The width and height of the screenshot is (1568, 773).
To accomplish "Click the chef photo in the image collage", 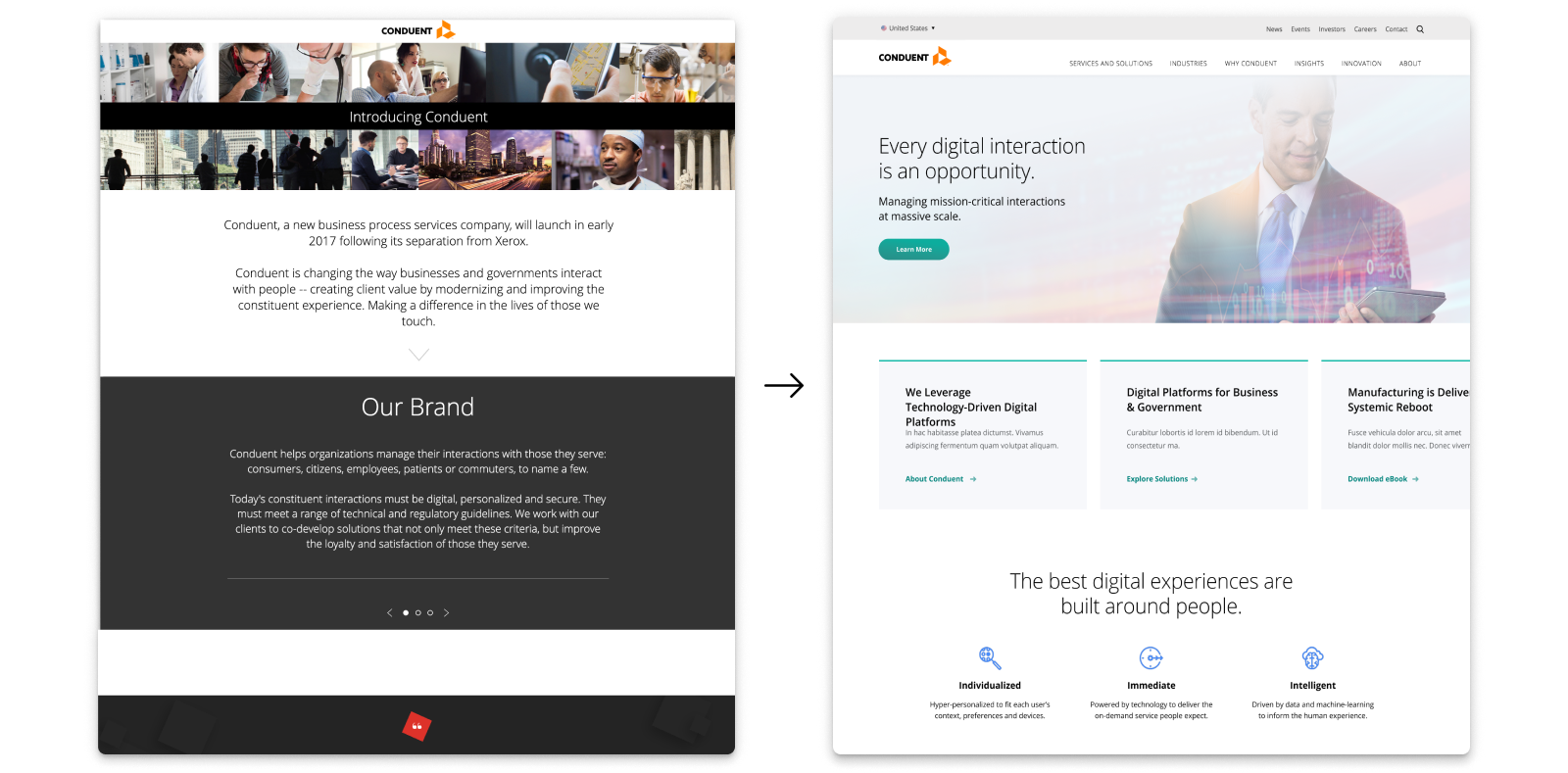I will click(x=613, y=160).
